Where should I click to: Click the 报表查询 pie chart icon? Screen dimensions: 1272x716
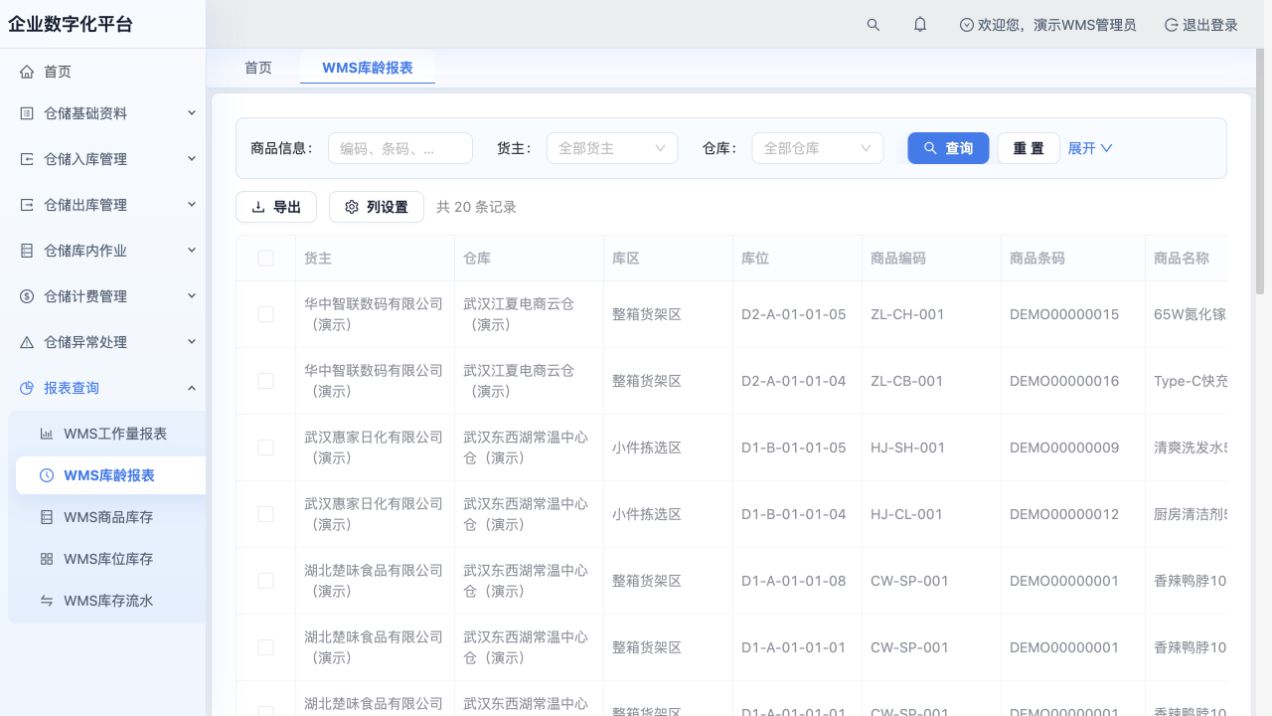[x=27, y=388]
